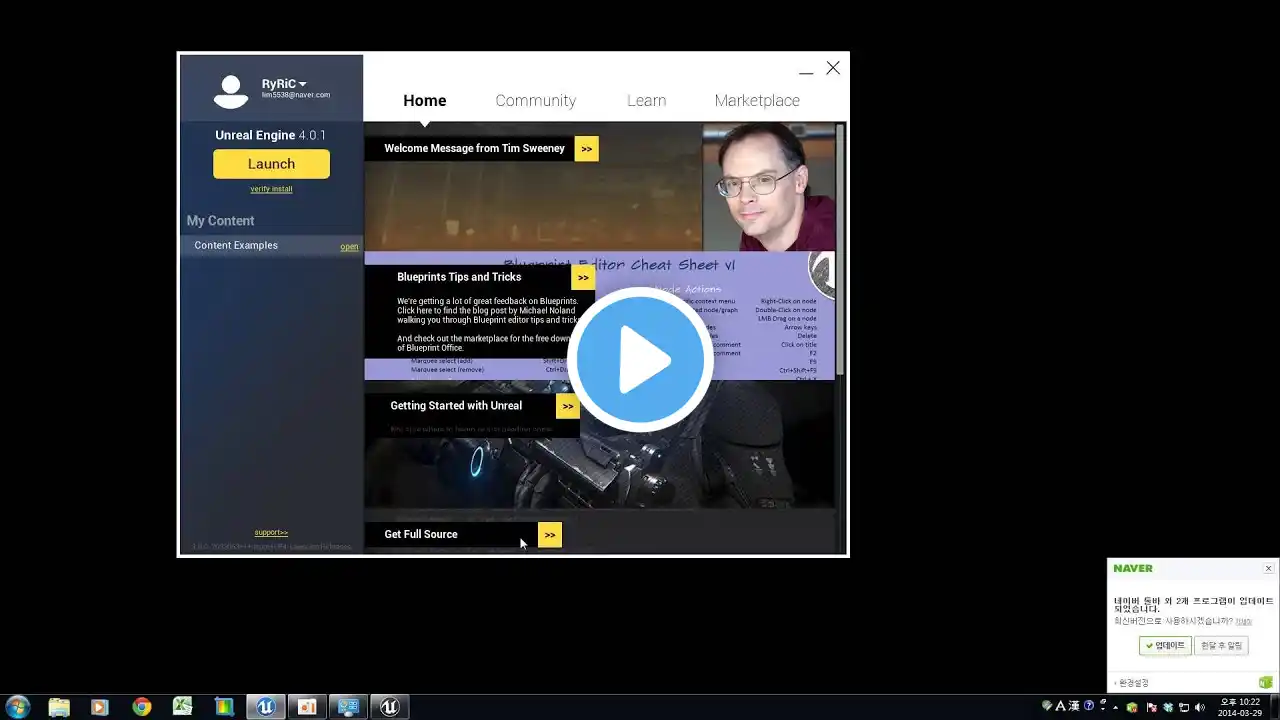Open the Windows Start menu
This screenshot has width=1280, height=720.
coord(17,707)
